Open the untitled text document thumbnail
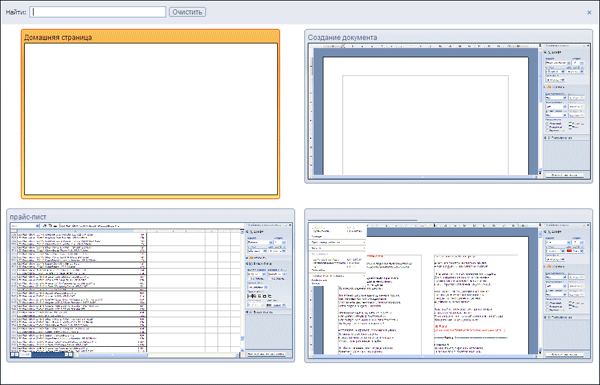Viewport: 600px width, 385px height. [448, 285]
